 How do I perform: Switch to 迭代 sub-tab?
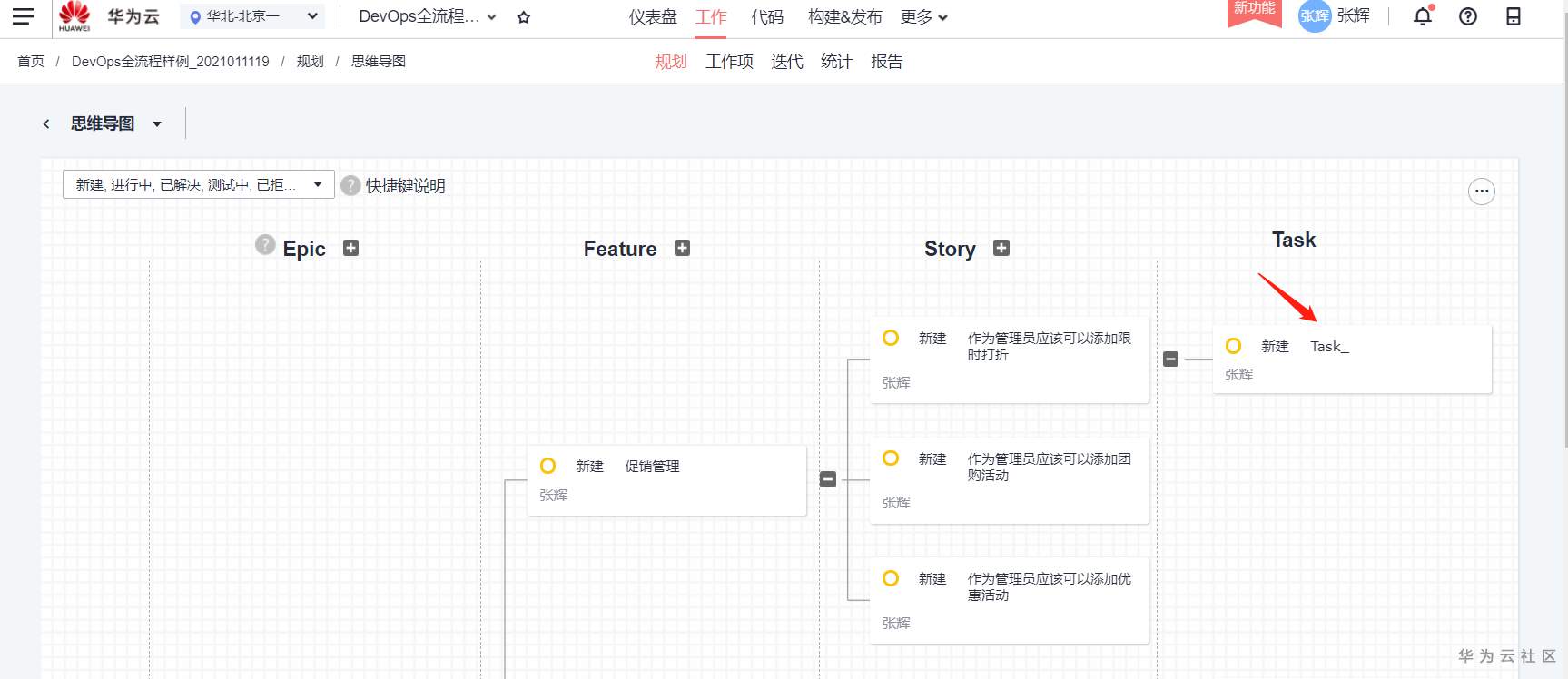pyautogui.click(x=787, y=62)
